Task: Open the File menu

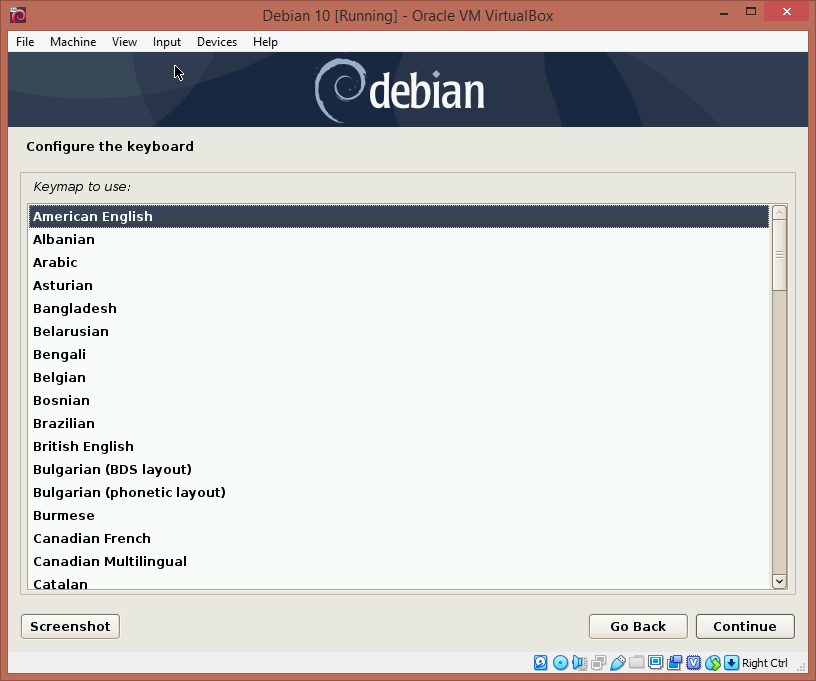Action: point(25,42)
